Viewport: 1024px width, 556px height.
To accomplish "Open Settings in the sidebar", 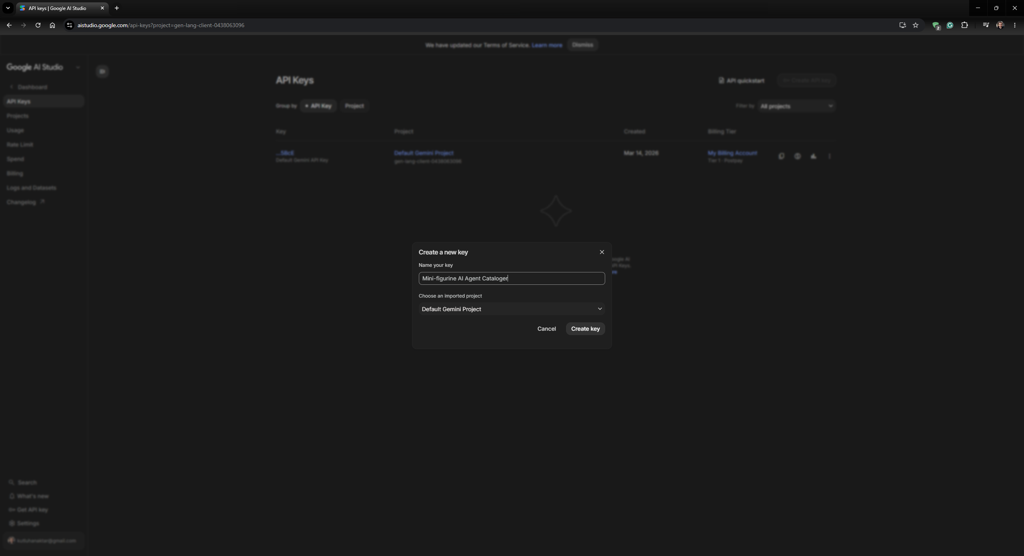I will 24,523.
